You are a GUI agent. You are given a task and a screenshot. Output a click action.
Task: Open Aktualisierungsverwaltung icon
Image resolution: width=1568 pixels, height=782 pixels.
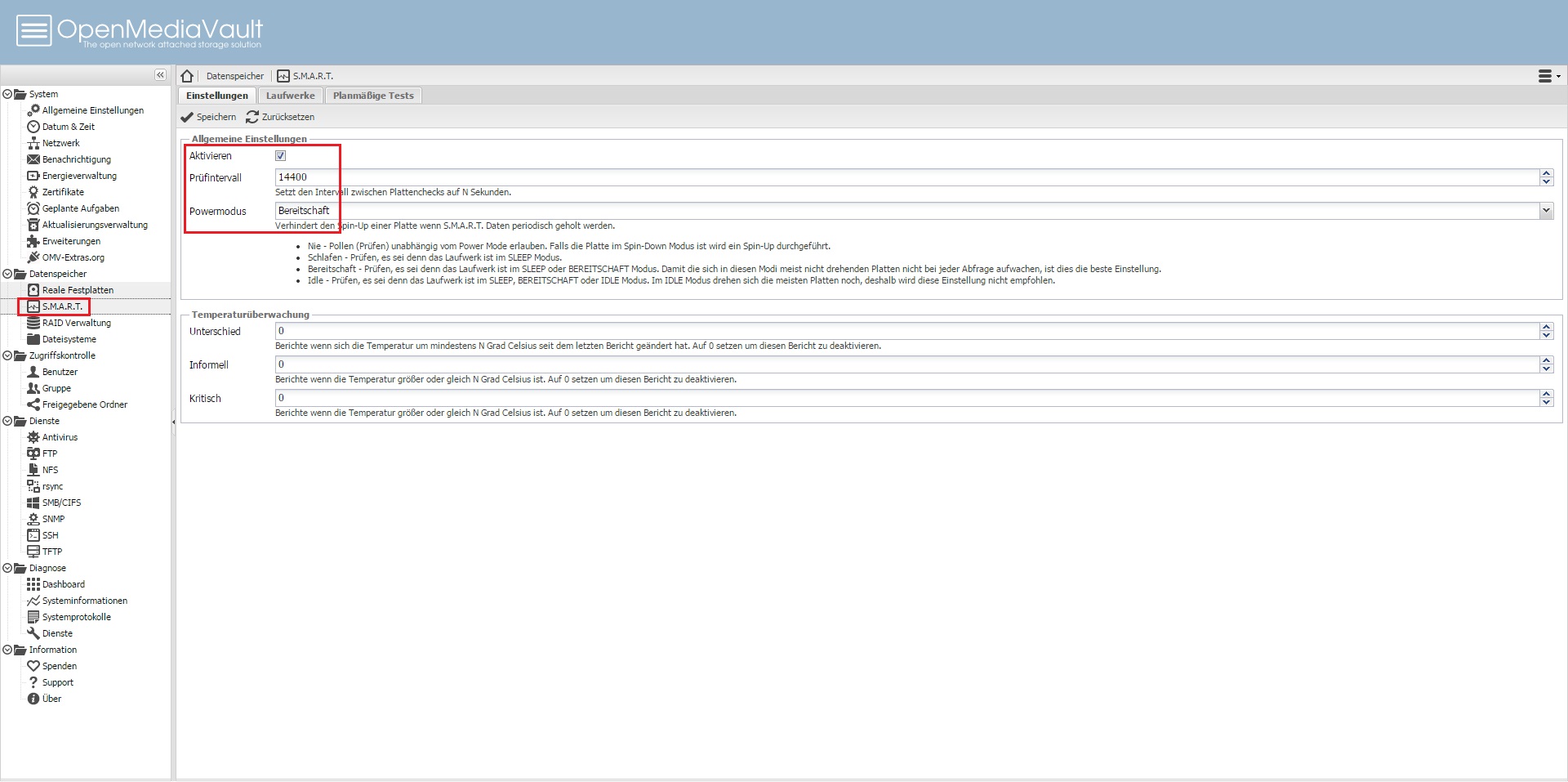[33, 225]
